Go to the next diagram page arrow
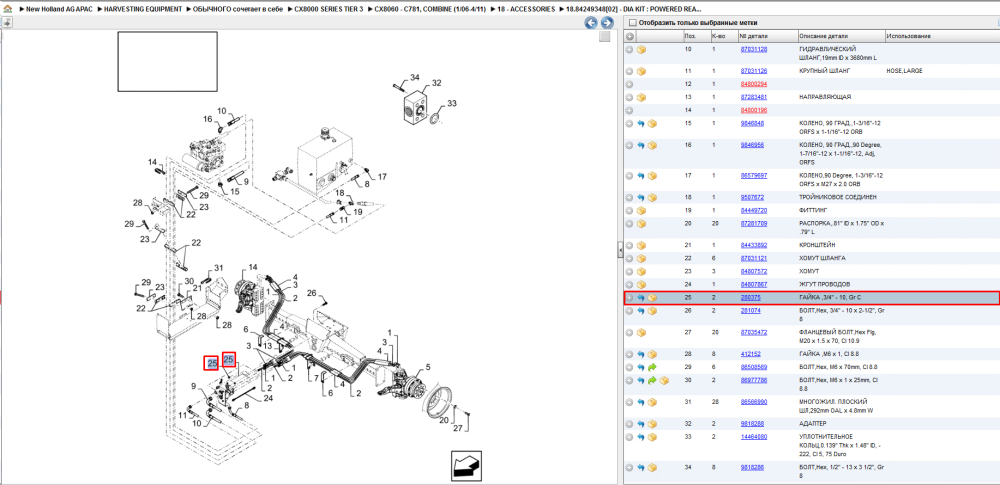1000x485 pixels. (607, 23)
